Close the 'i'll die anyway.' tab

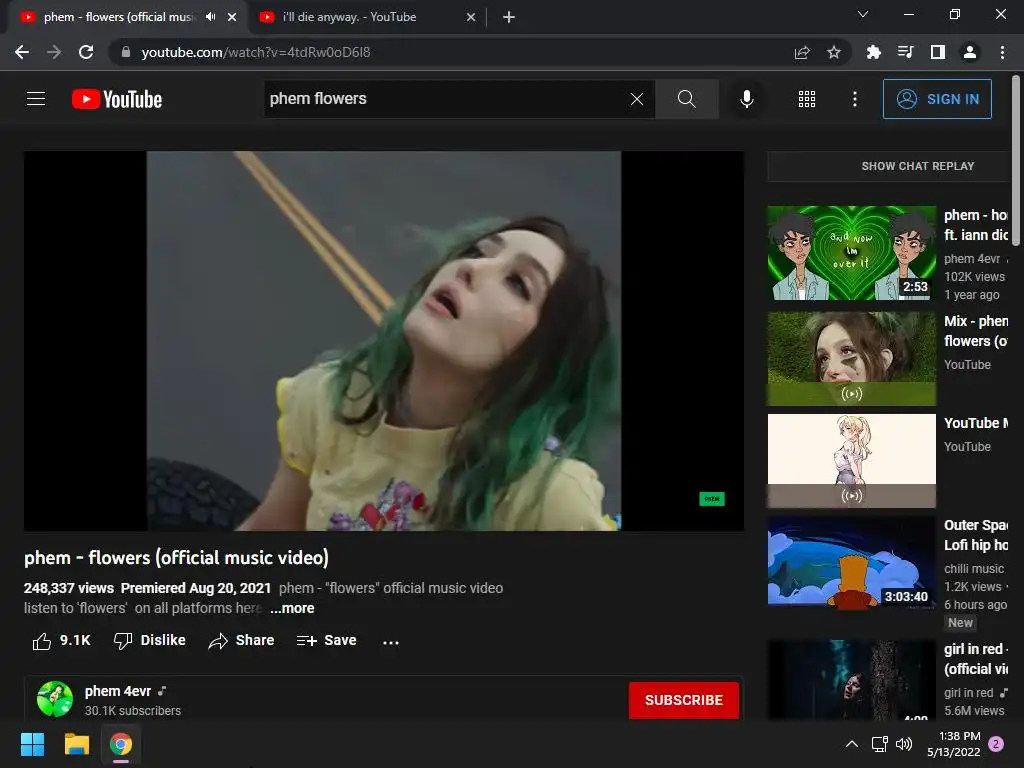[471, 17]
